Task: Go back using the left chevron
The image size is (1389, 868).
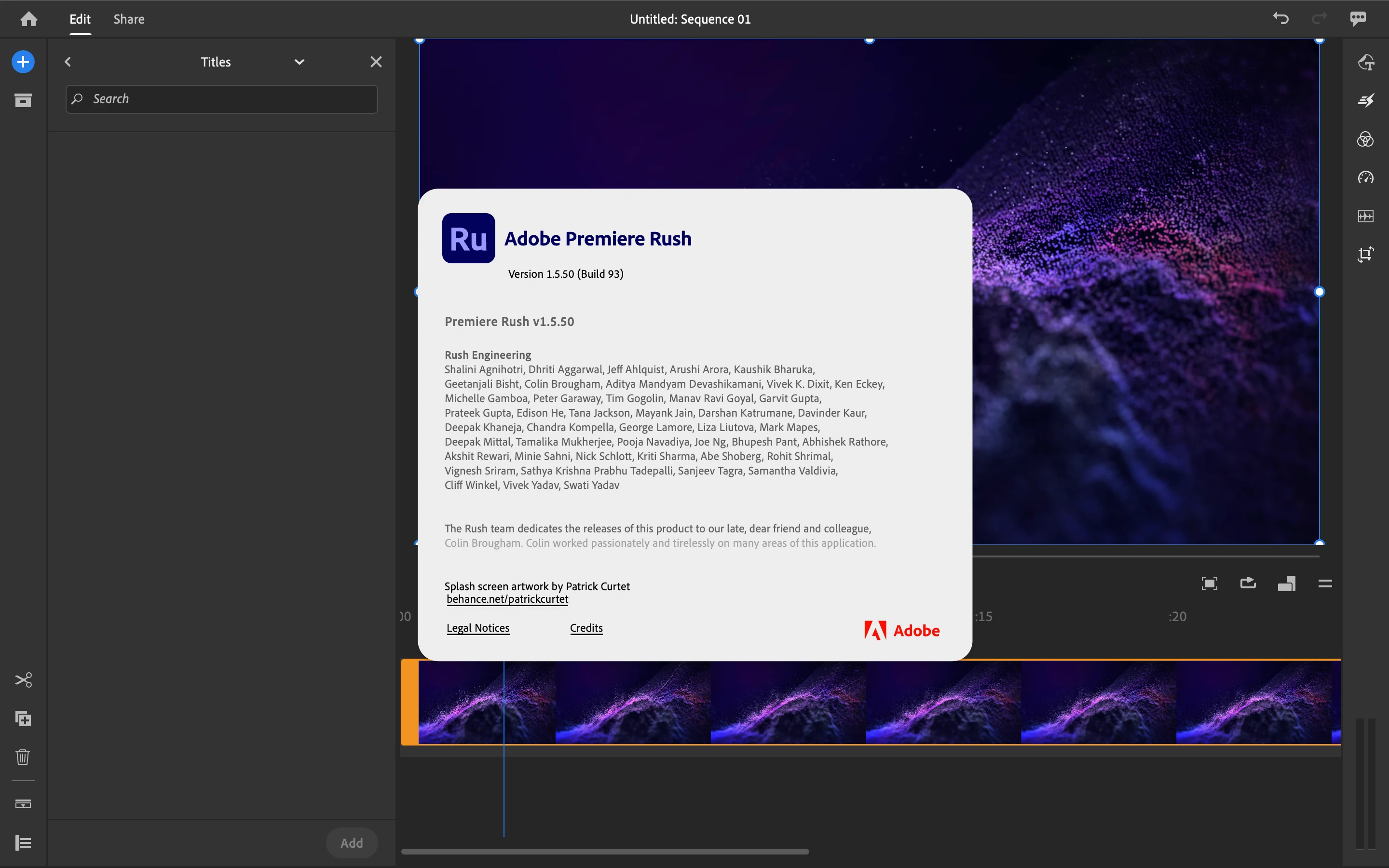Action: pos(68,62)
